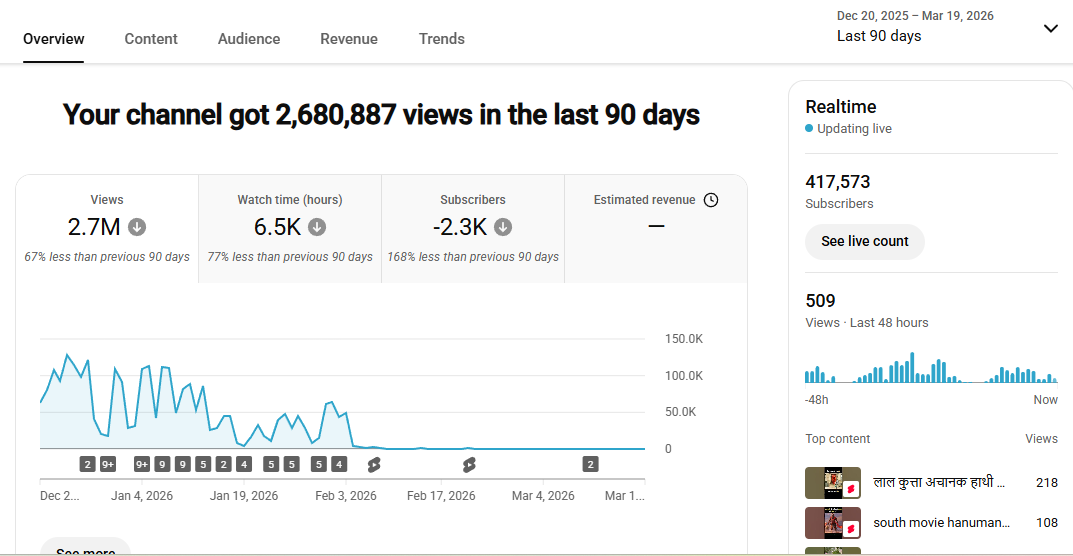Click the Shorts badge on the Hindi-titled video thumbnail

(x=850, y=490)
